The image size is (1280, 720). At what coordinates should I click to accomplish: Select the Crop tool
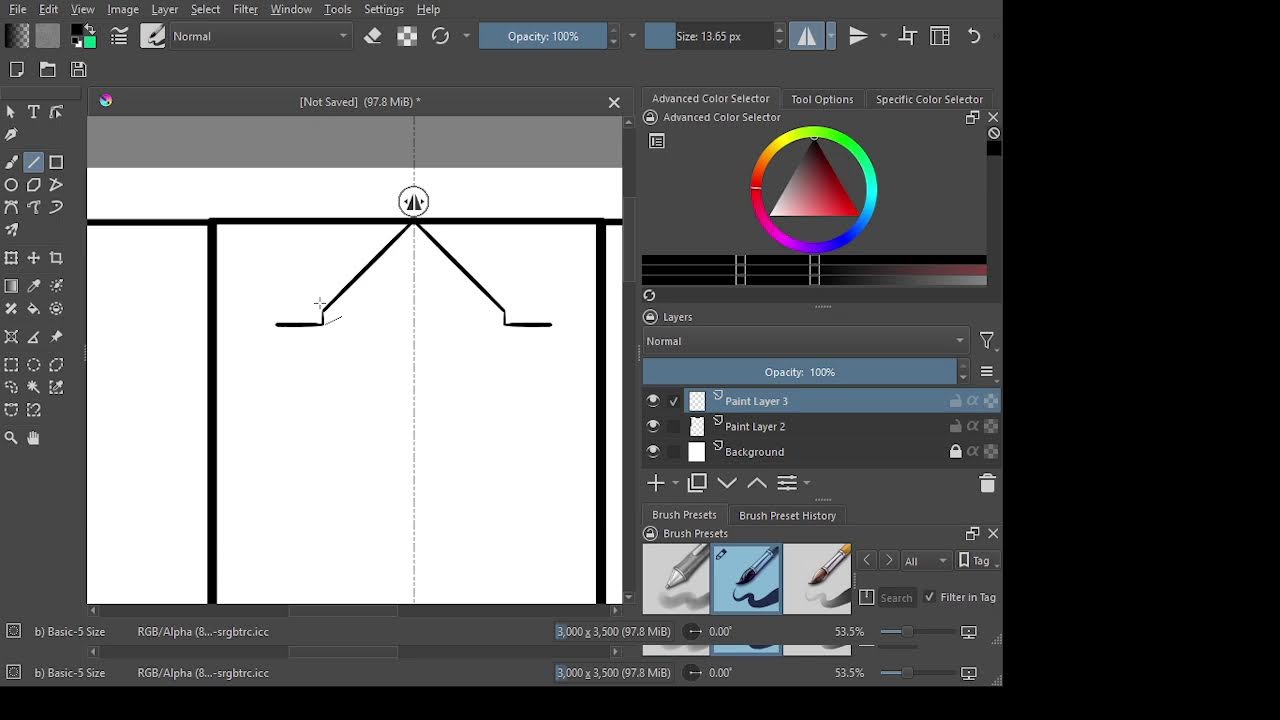coord(56,258)
